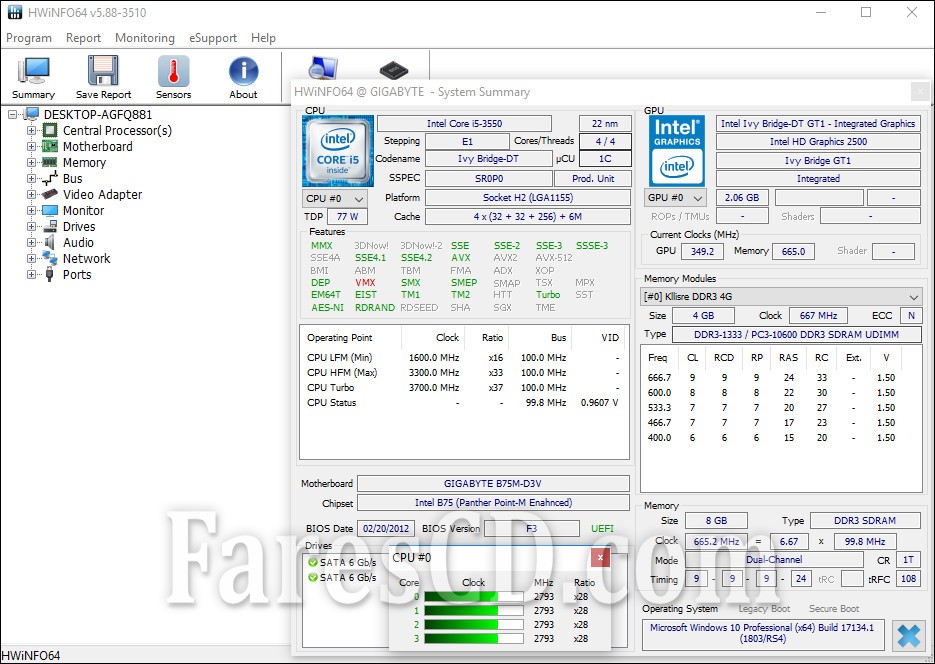Image resolution: width=935 pixels, height=664 pixels.
Task: Open the memory module Kllisre DDR3 dropdown
Action: pyautogui.click(x=781, y=296)
